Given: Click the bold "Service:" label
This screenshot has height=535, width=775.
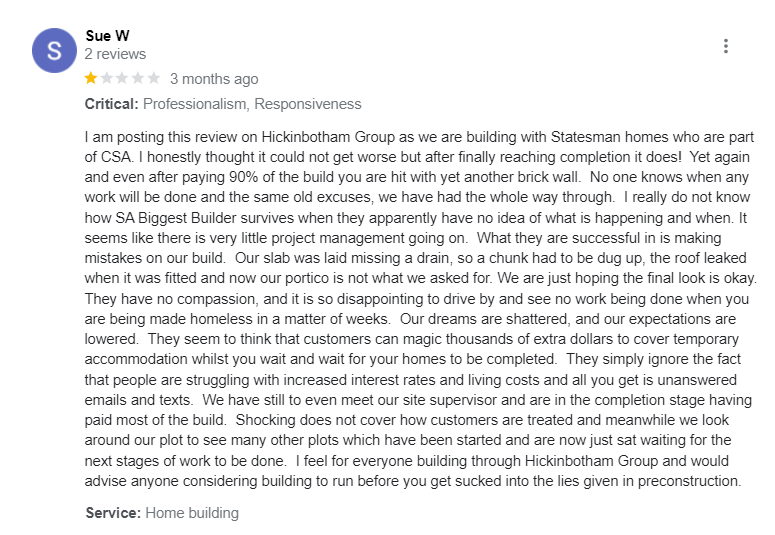Looking at the screenshot, I should [x=113, y=513].
